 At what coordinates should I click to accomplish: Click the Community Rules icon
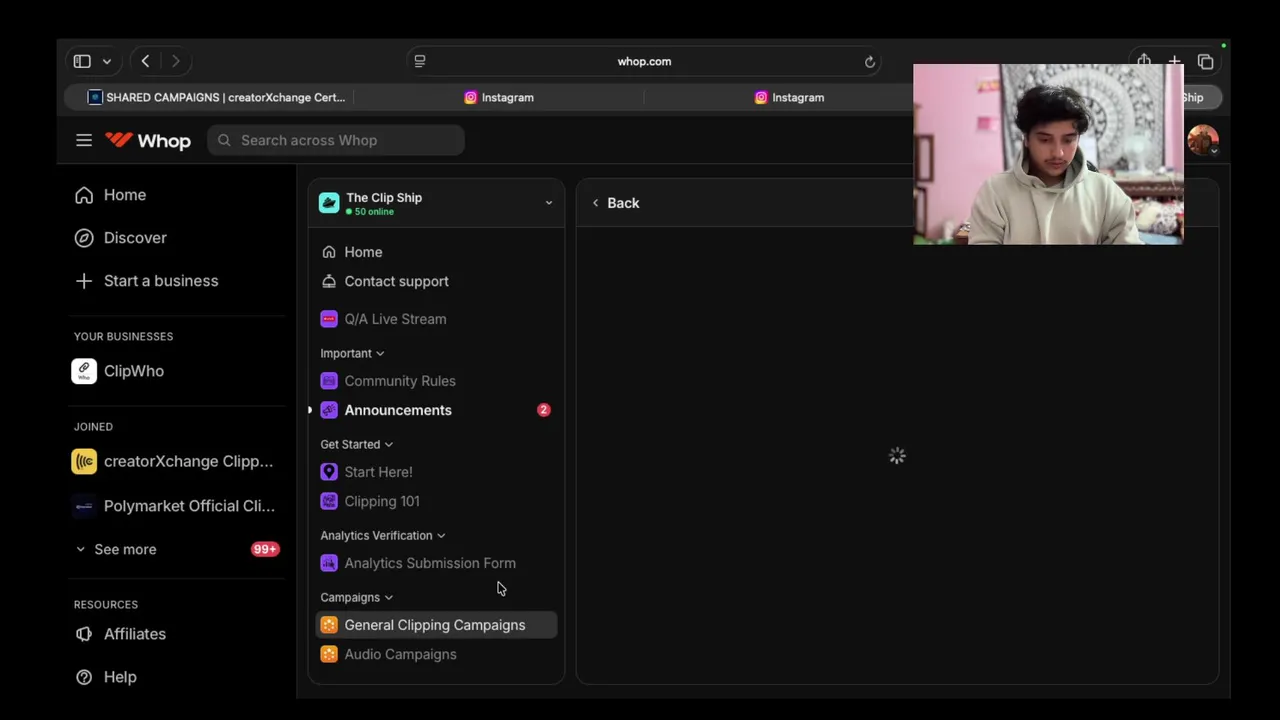[329, 381]
